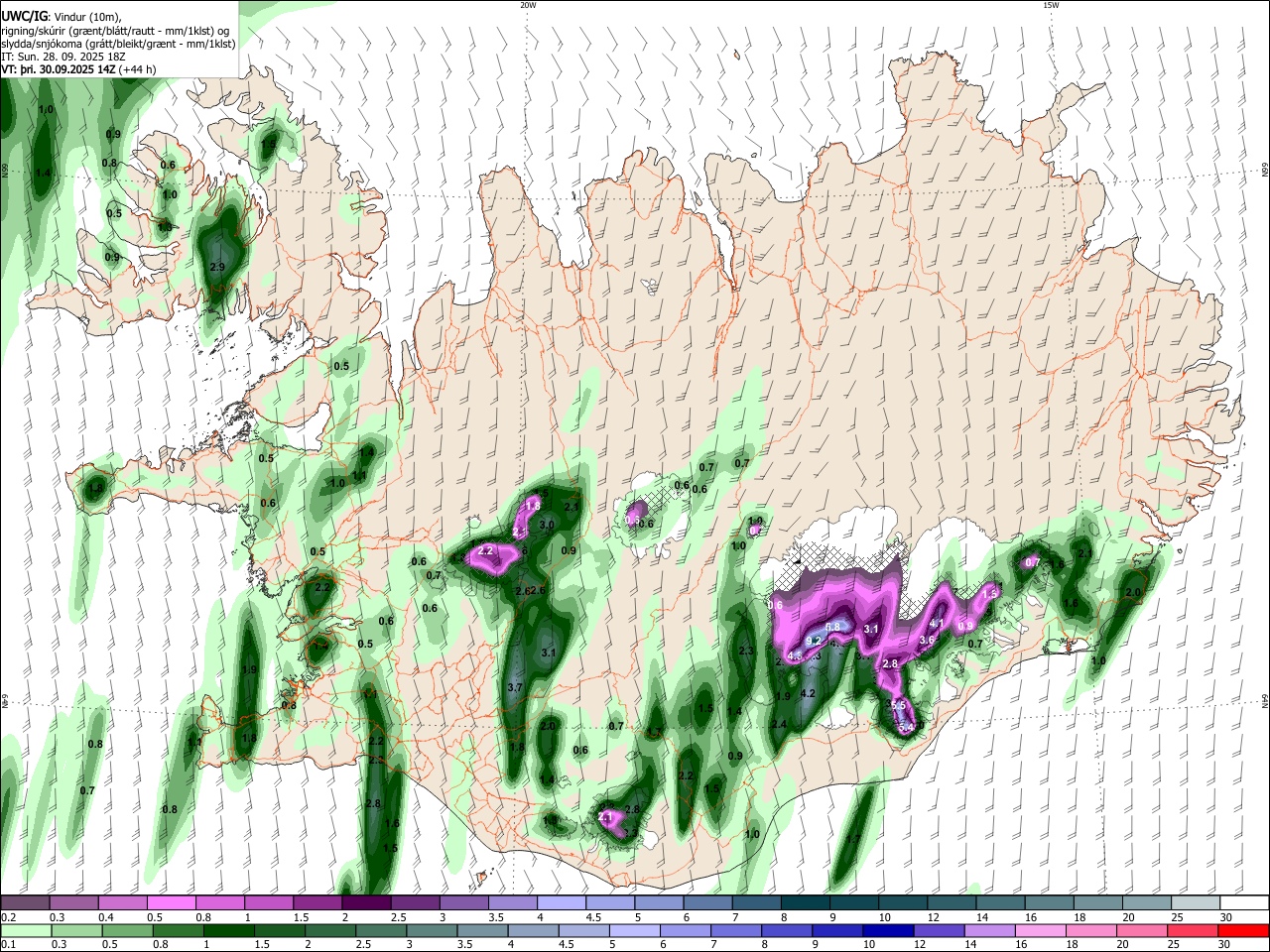Click the 'slydda/snjókoma' legend description line
The width and height of the screenshot is (1270, 952).
(x=118, y=44)
